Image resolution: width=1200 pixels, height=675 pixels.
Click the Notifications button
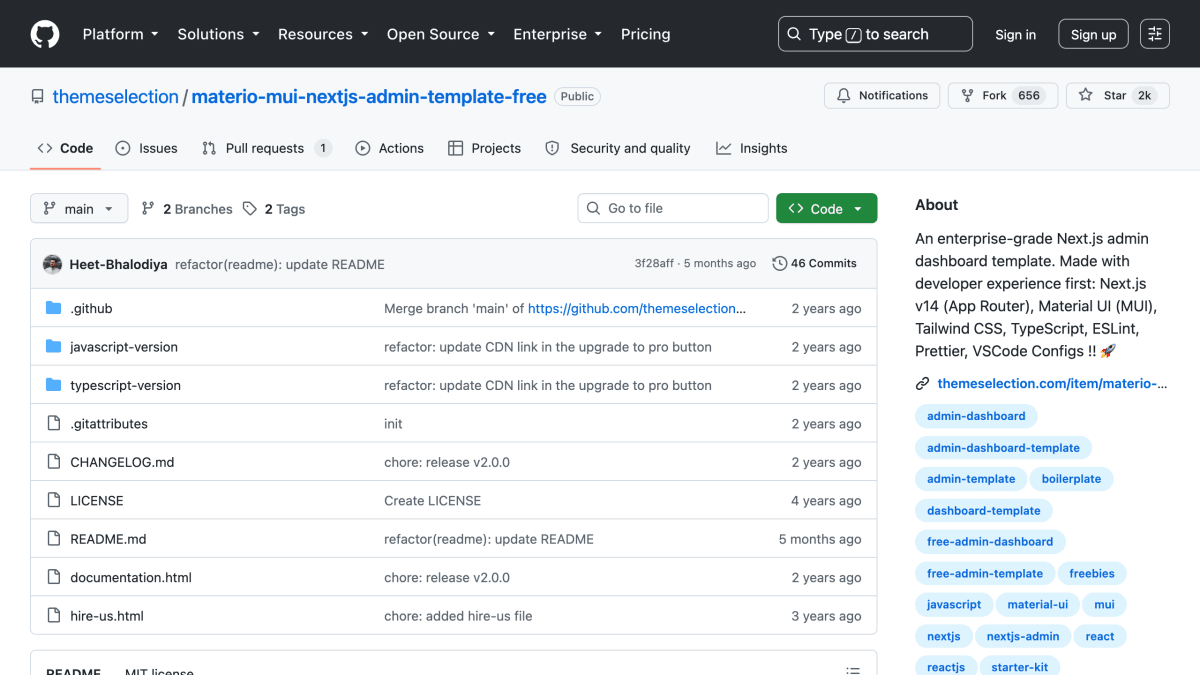point(882,96)
